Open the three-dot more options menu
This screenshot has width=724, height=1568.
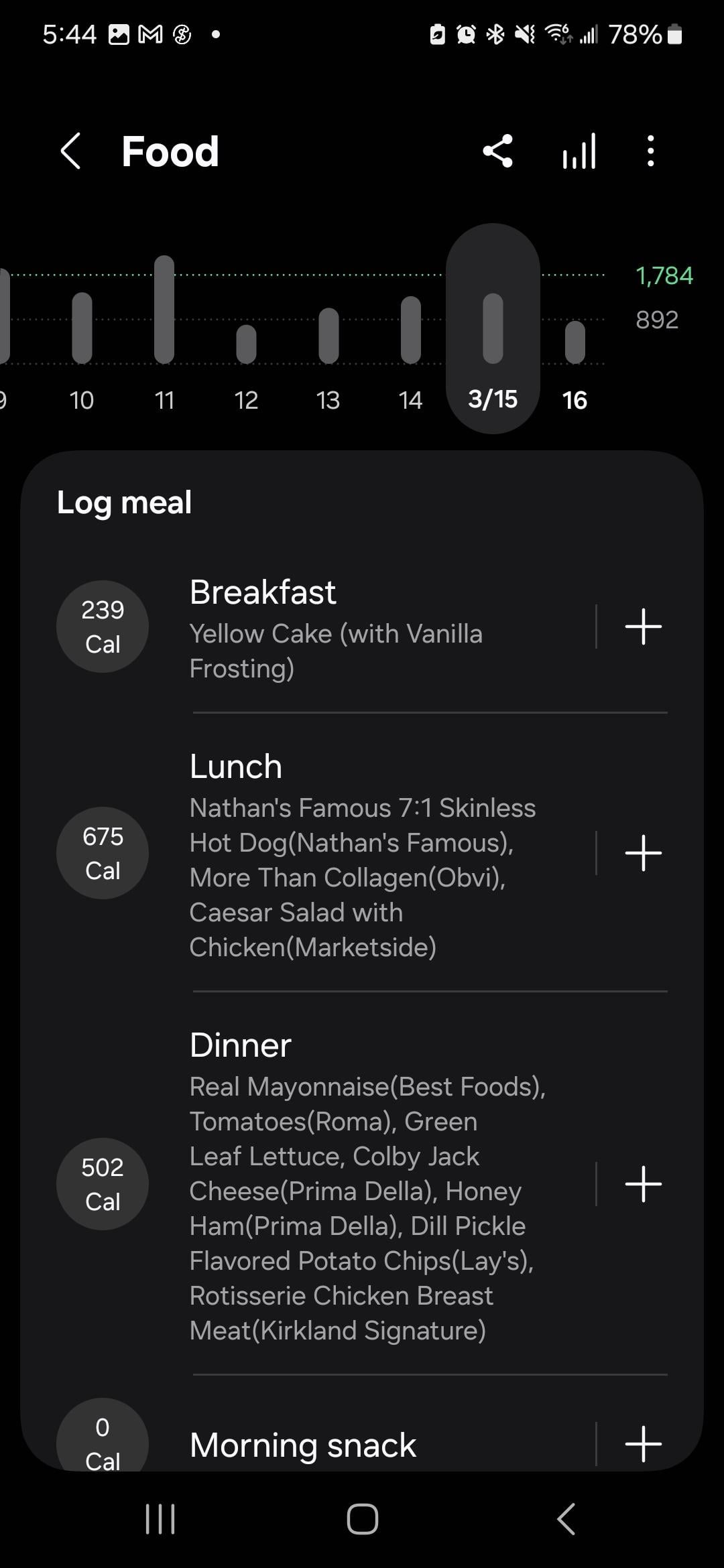[x=650, y=151]
